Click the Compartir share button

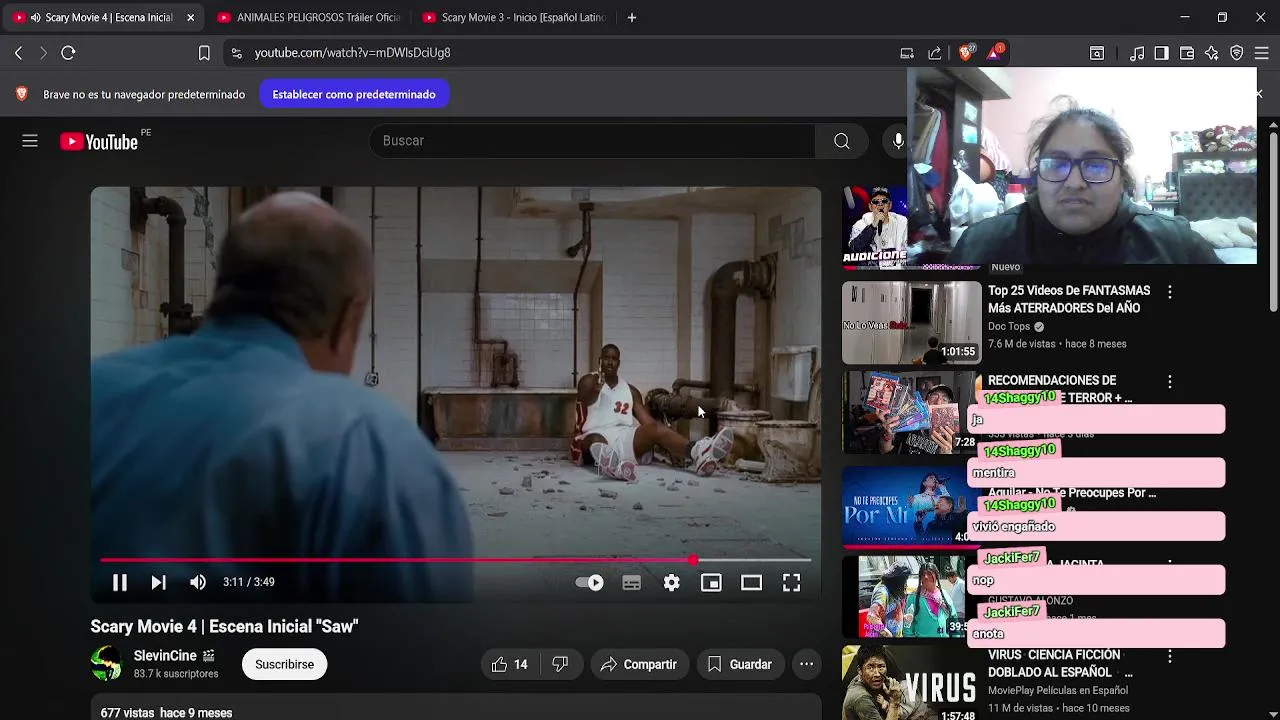coord(638,664)
